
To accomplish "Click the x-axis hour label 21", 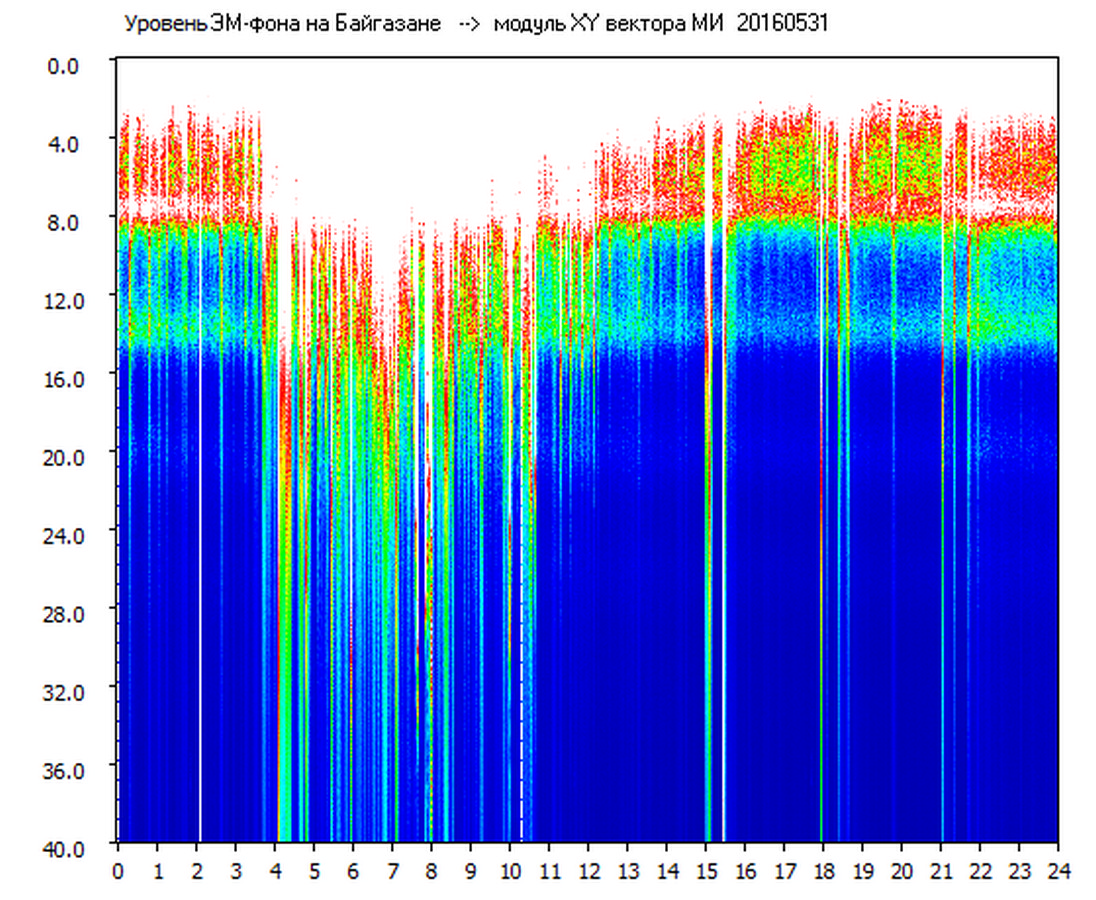I will click(x=941, y=871).
